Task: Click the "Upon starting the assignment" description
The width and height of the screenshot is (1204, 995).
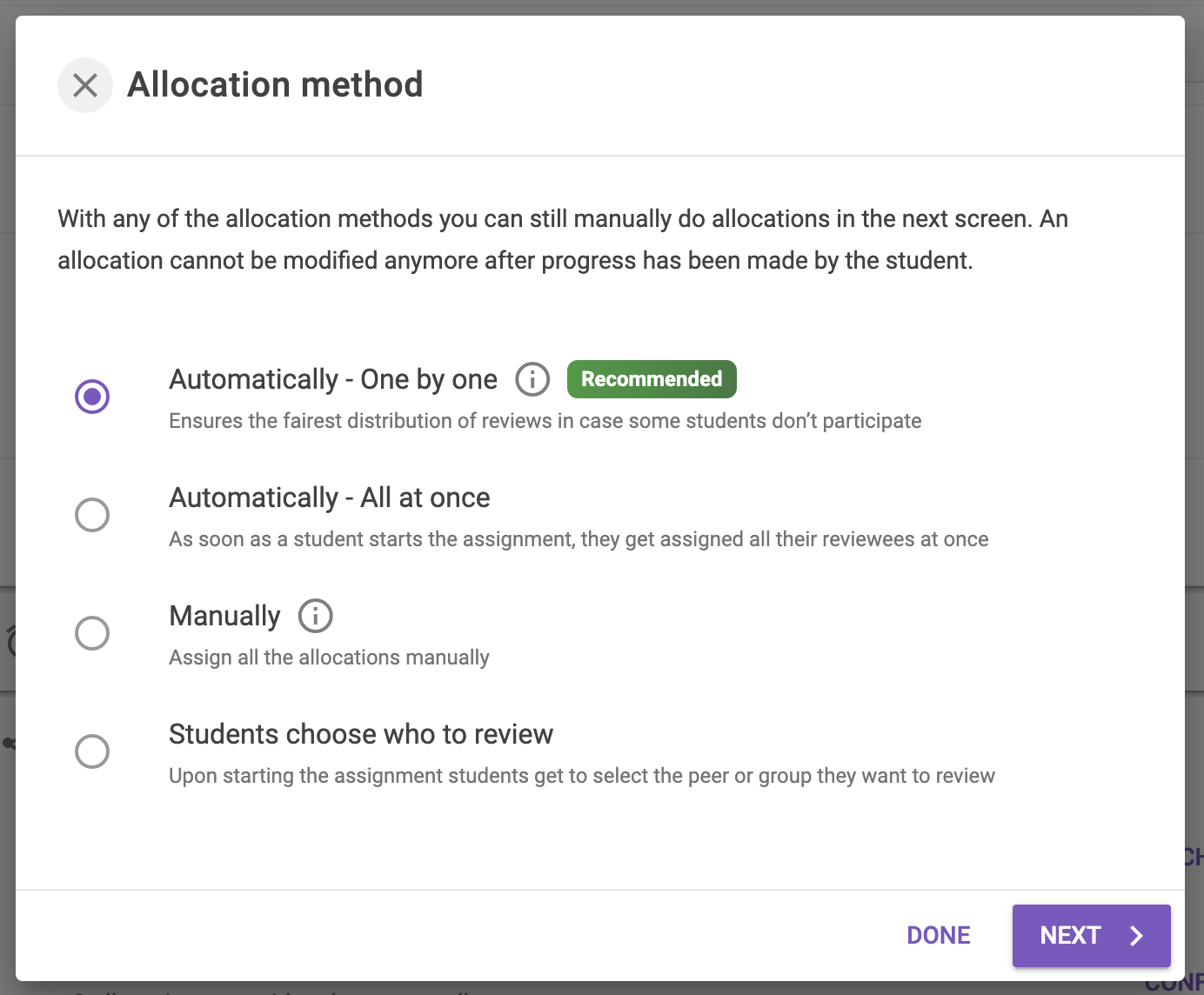Action: 582,776
